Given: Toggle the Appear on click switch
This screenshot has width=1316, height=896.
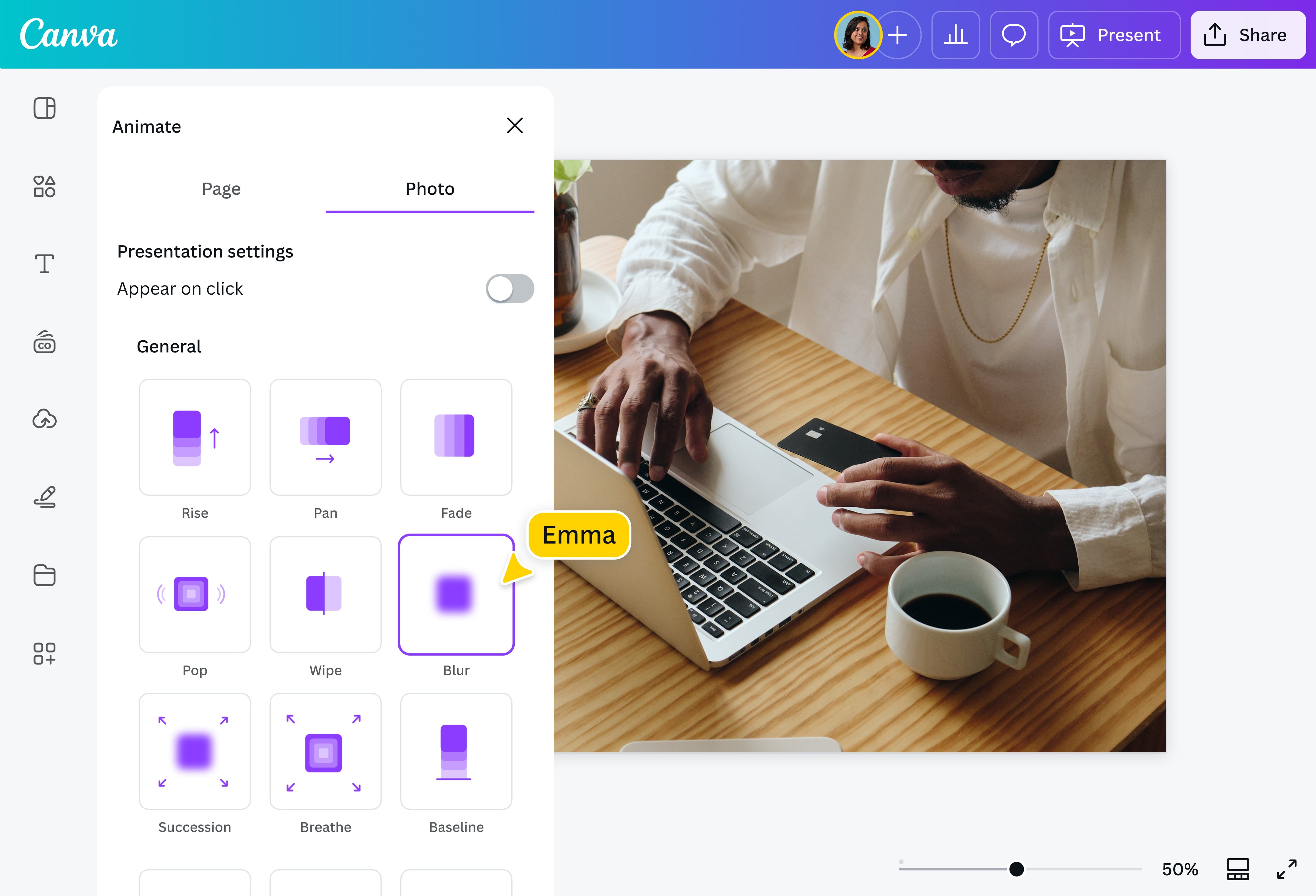Looking at the screenshot, I should [510, 289].
